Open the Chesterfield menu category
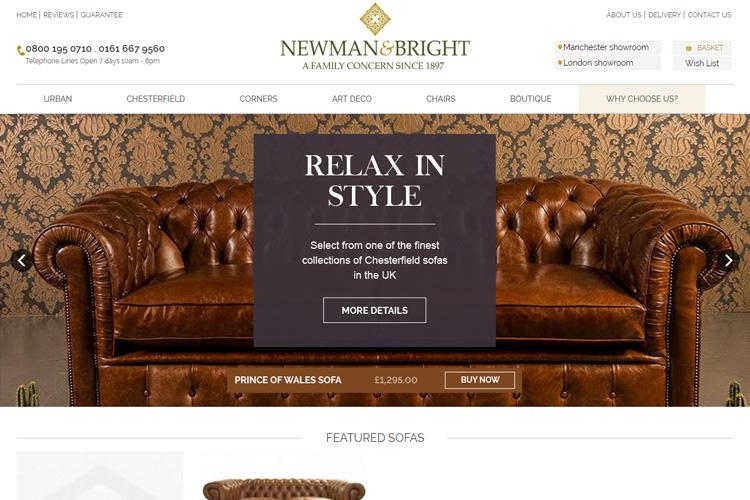The width and height of the screenshot is (750, 500). (x=155, y=99)
